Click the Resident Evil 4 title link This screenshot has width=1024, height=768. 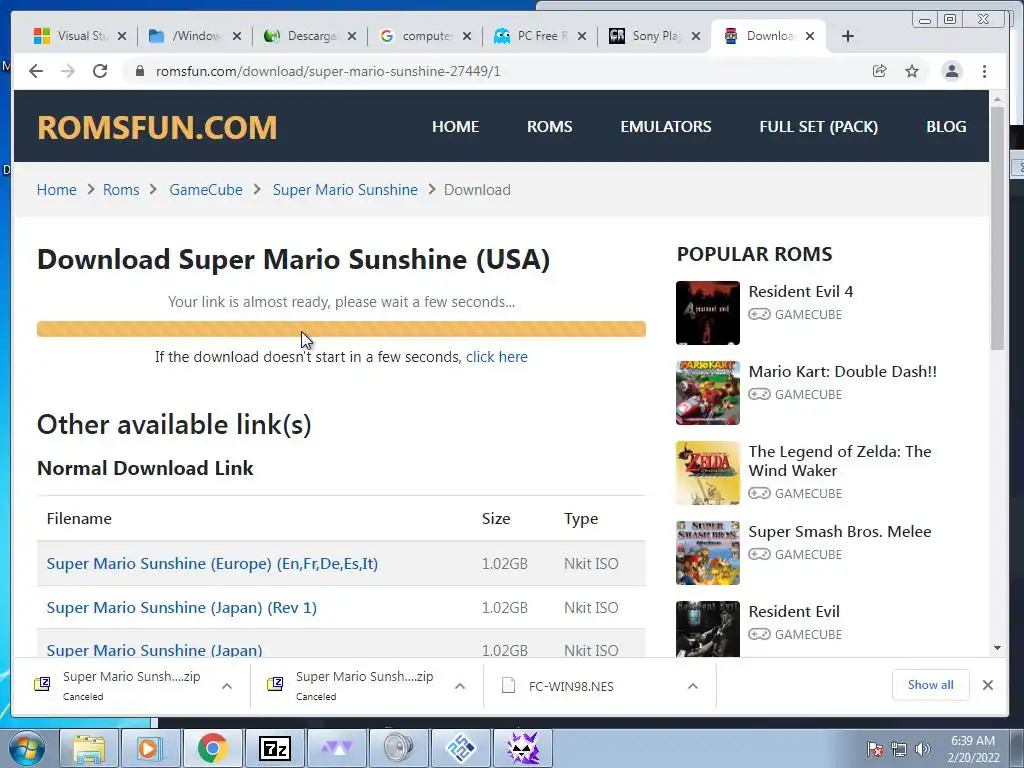pyautogui.click(x=801, y=292)
